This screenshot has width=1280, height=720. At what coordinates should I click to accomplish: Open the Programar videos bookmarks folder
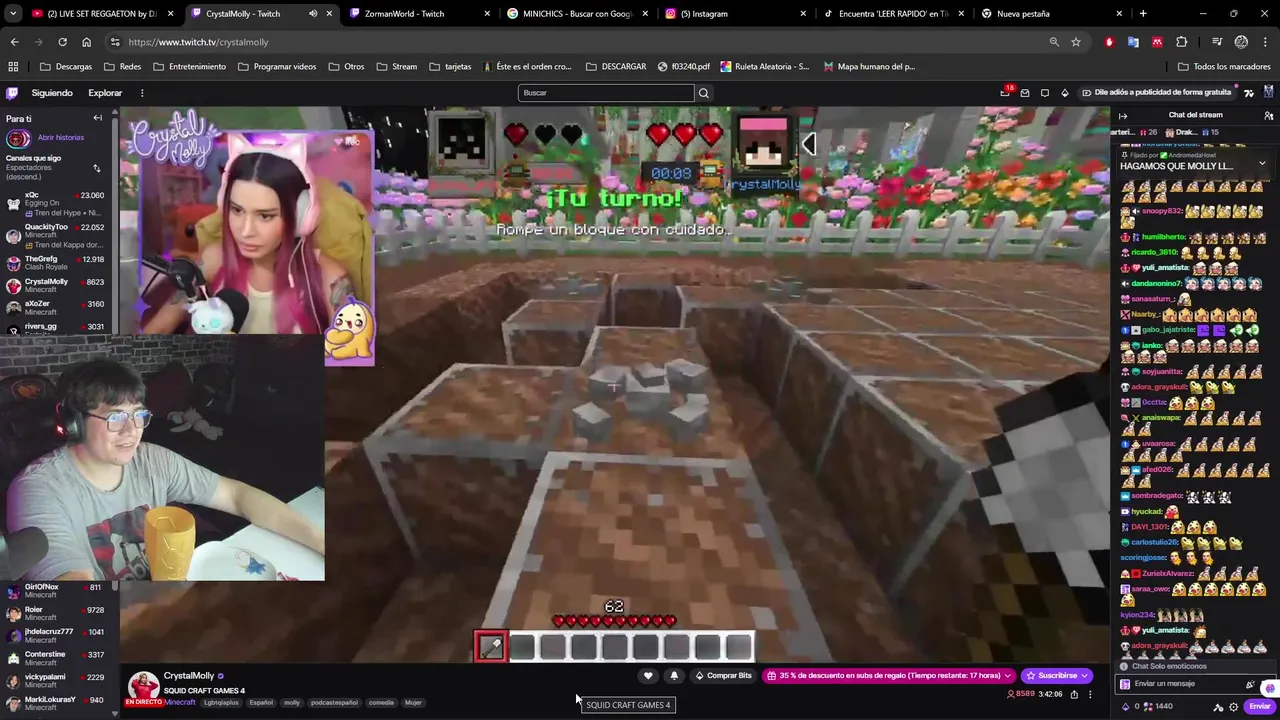pos(277,67)
